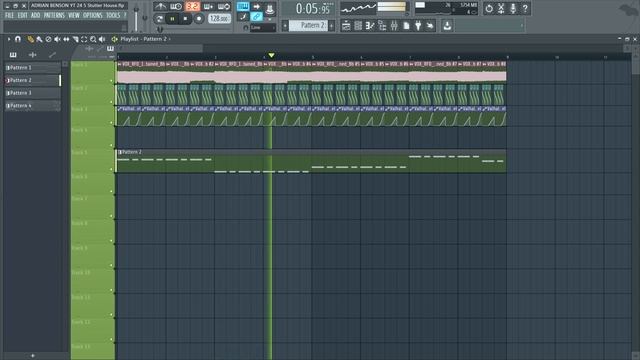The width and height of the screenshot is (640, 360).
Task: Select the Playlist slice tool
Action: (x=75, y=39)
